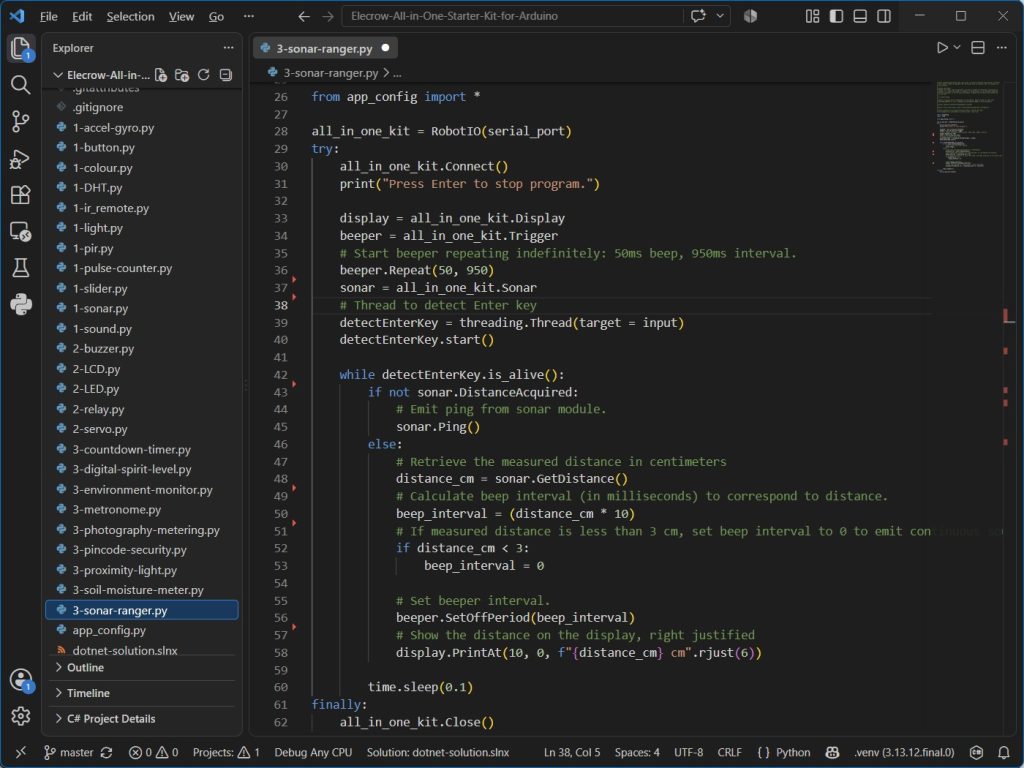The image size is (1024, 768).
Task: Change end of line sequence CRLF
Action: click(729, 752)
